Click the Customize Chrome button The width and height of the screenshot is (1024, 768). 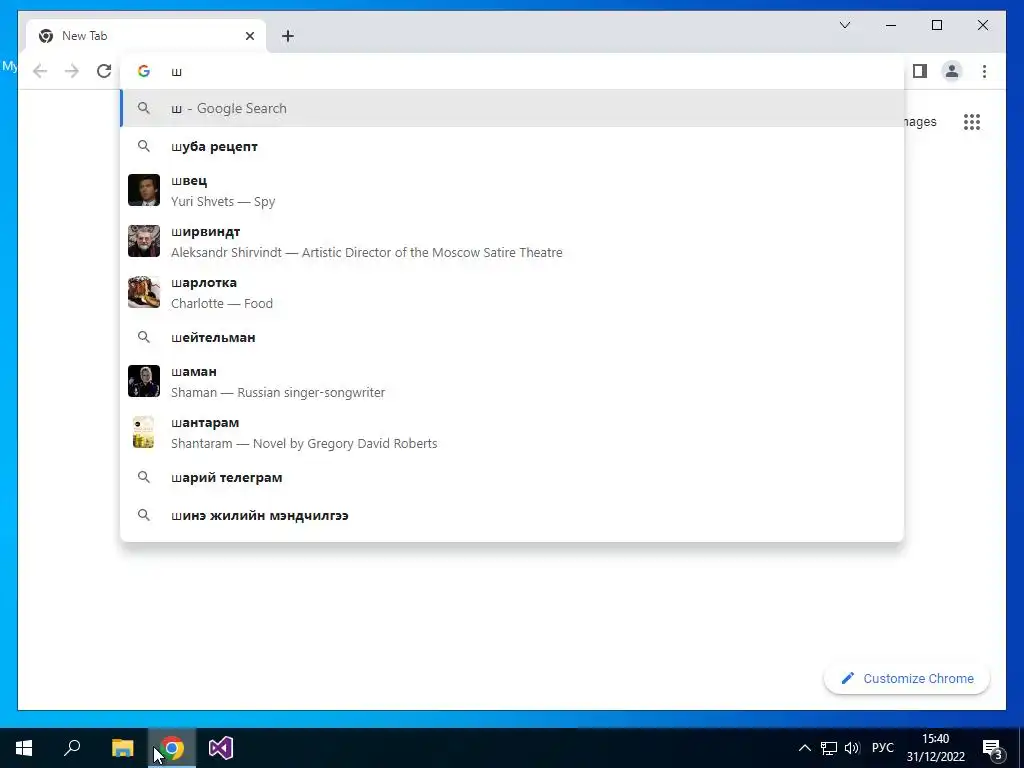click(x=906, y=679)
